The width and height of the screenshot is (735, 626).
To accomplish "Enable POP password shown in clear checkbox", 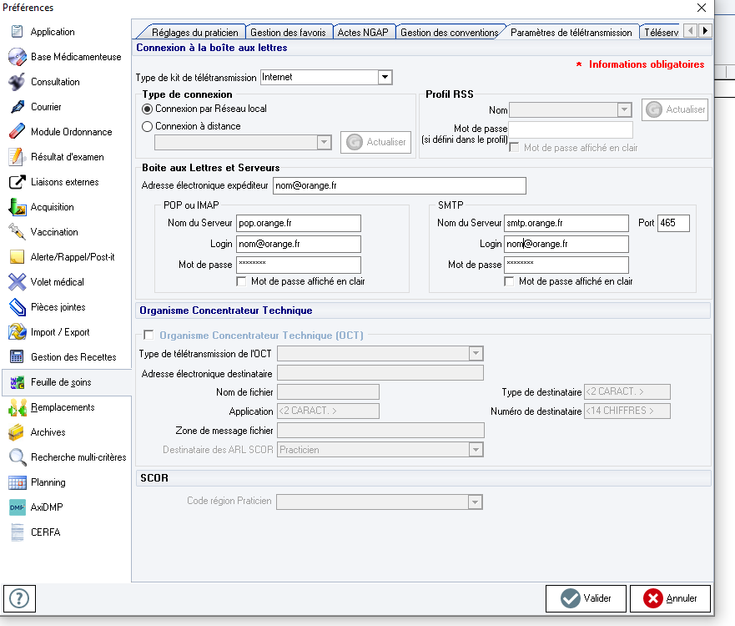I will coord(242,282).
